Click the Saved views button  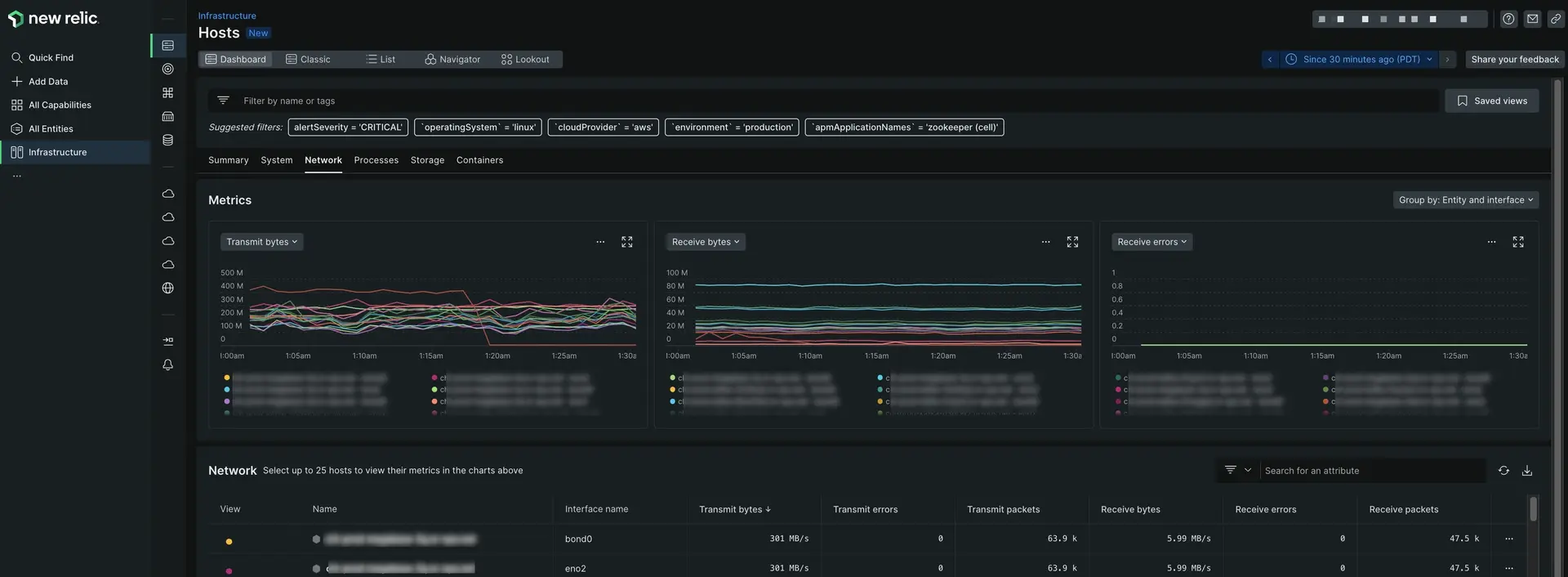pos(1491,101)
